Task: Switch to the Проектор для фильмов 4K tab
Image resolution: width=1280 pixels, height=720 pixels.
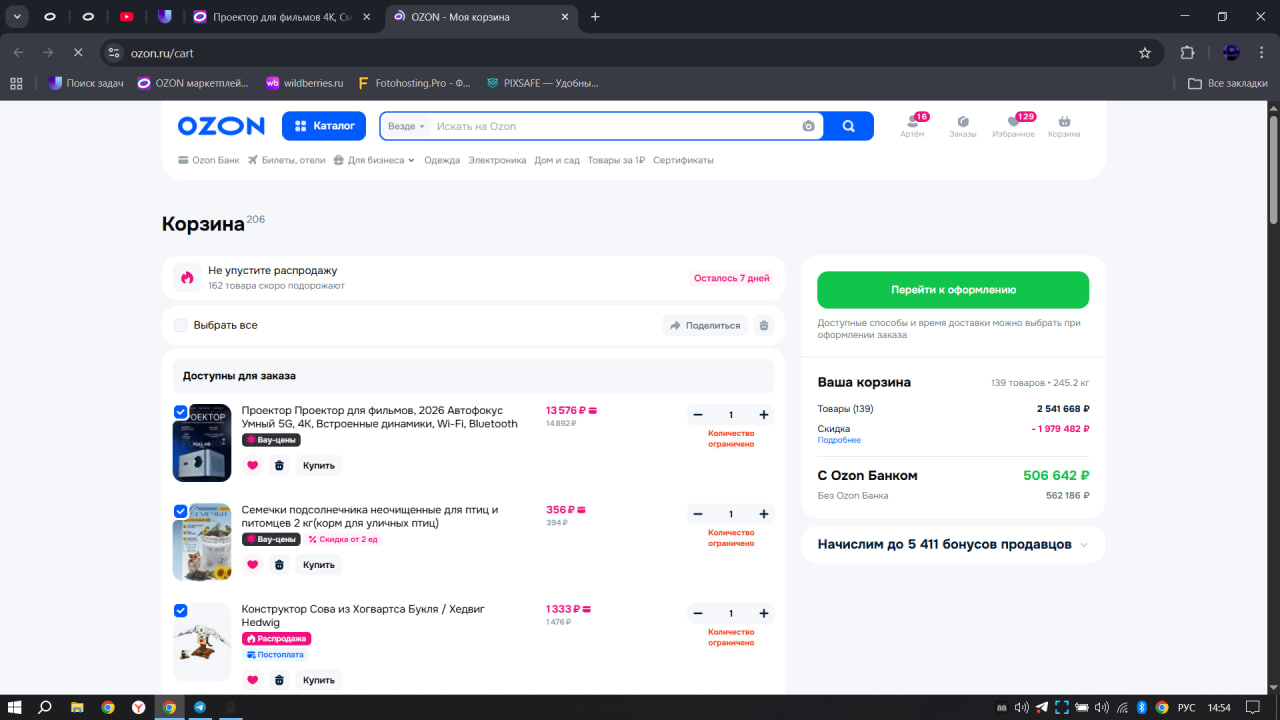Action: [283, 17]
